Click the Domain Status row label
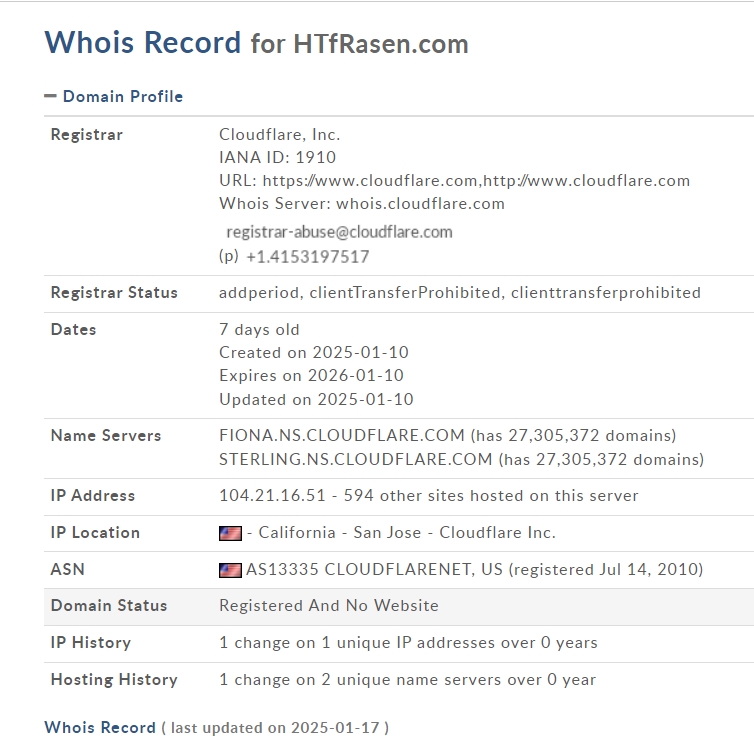 coord(109,605)
